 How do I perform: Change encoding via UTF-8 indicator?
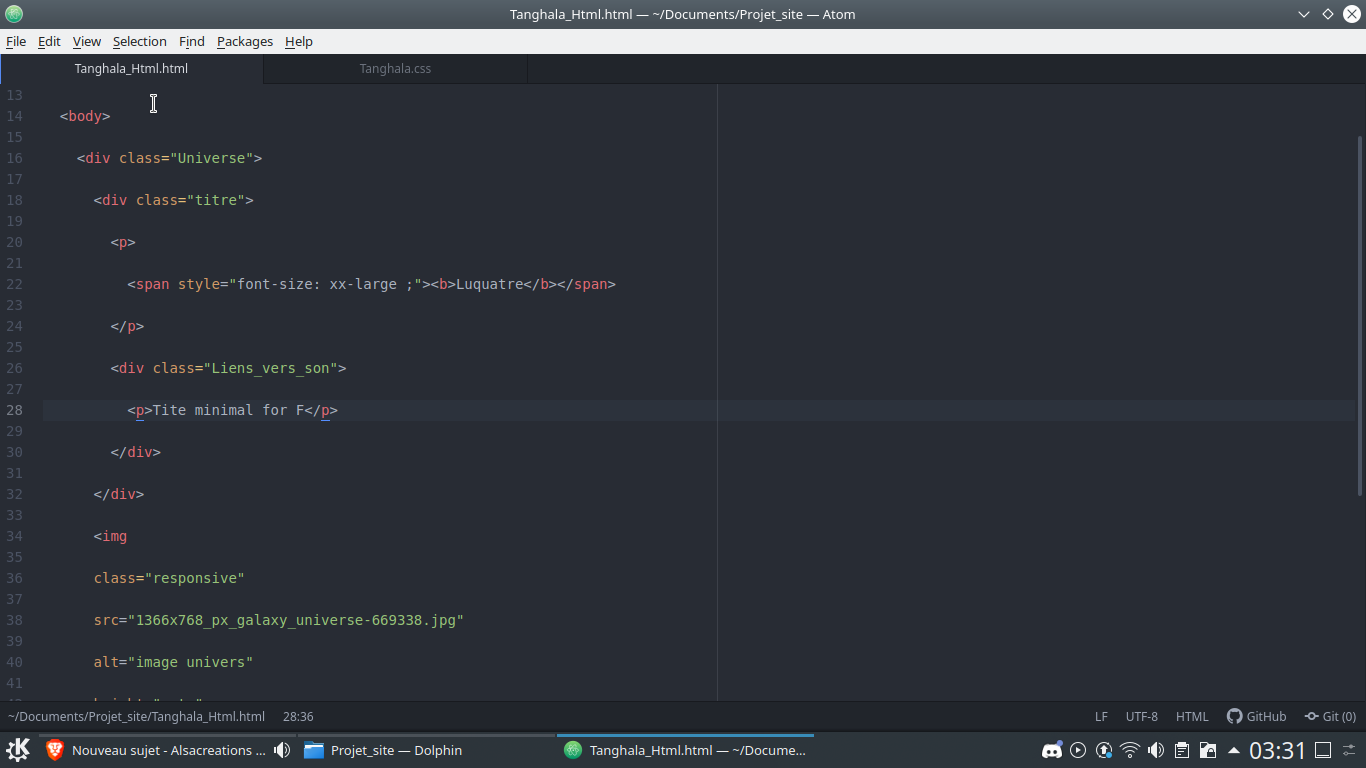[x=1142, y=716]
